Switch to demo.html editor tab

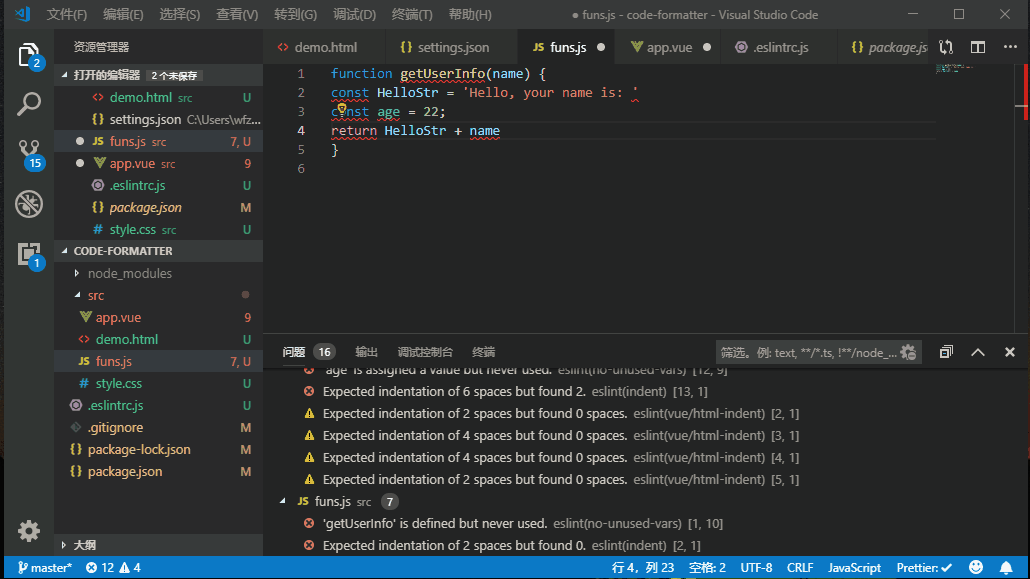(325, 47)
